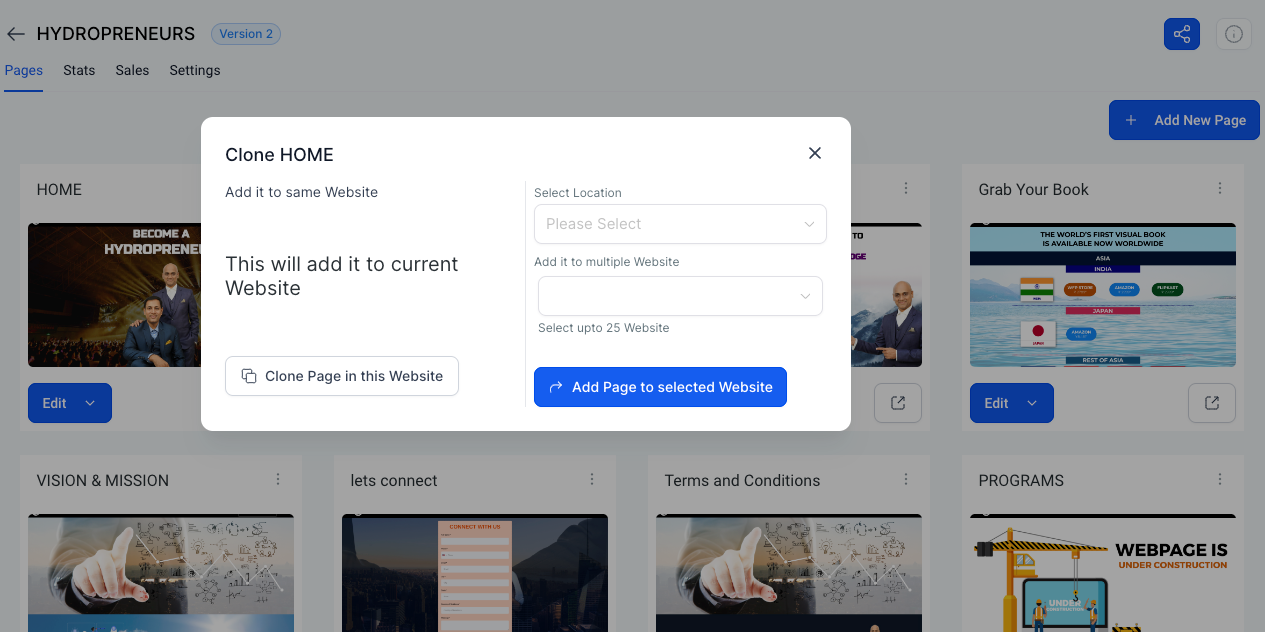Switch to the Settings tab
The width and height of the screenshot is (1265, 632).
tap(194, 70)
